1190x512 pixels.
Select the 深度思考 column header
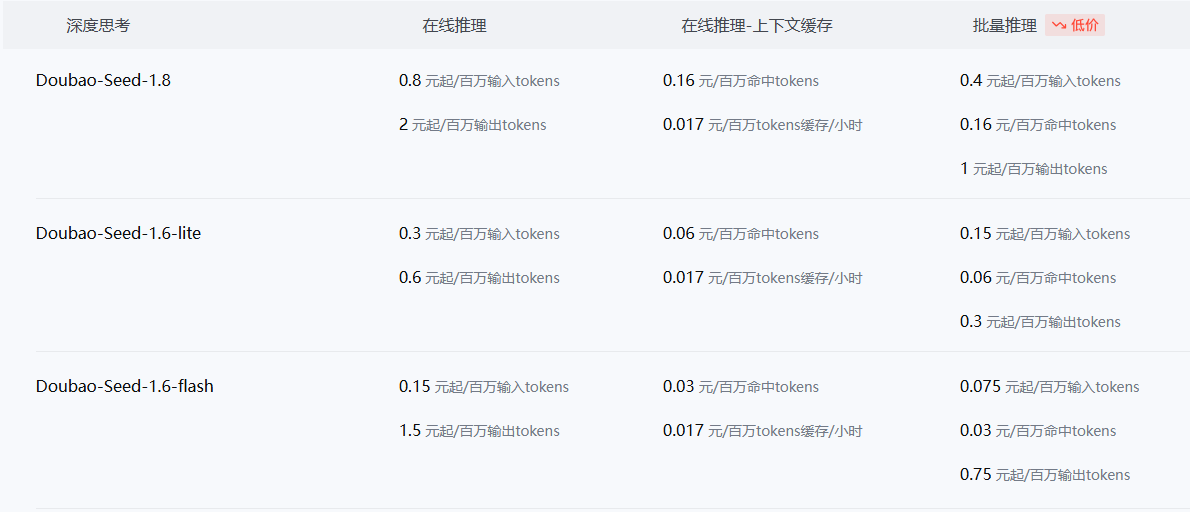pos(98,26)
